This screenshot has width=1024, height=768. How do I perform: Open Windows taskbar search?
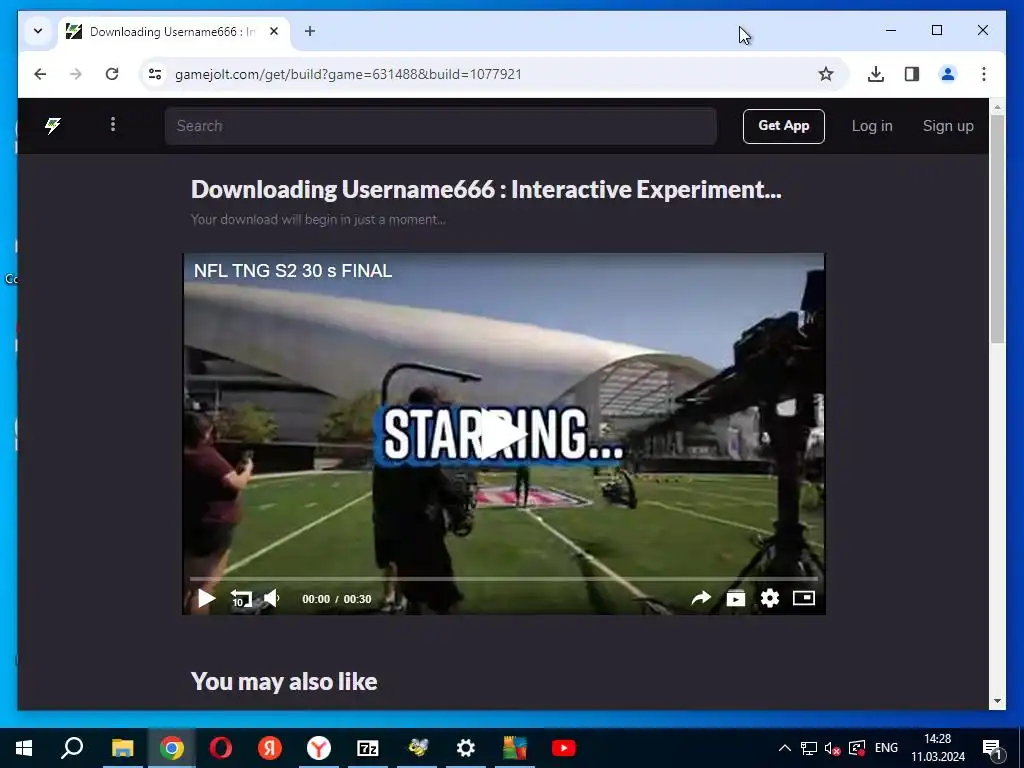click(x=72, y=748)
